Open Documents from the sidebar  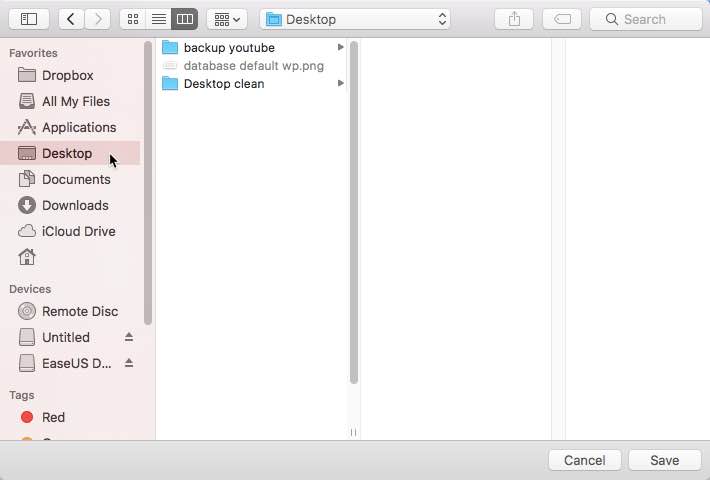click(x=70, y=179)
